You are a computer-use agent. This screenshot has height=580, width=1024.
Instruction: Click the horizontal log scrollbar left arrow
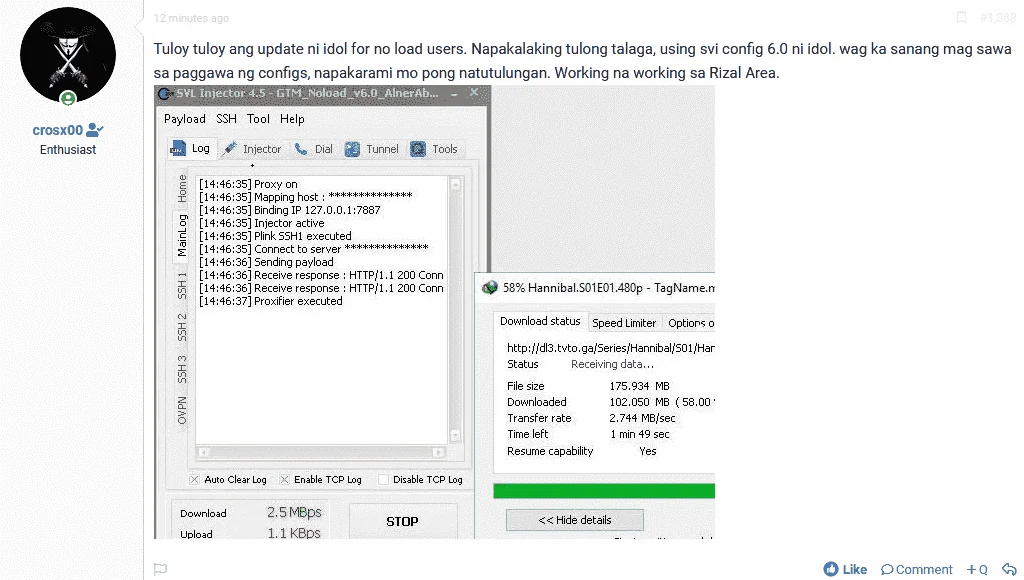tap(204, 452)
